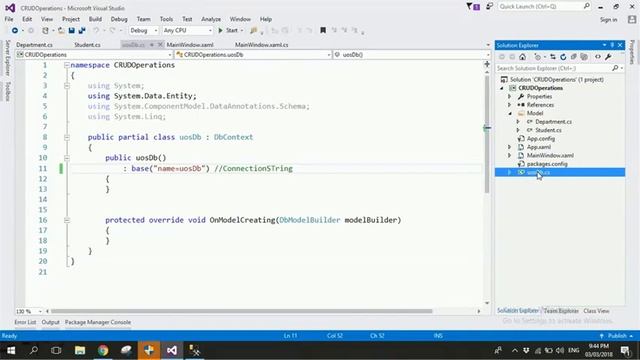The width and height of the screenshot is (640, 360).
Task: Expand the MainWindow.xaml node
Action: pos(510,156)
